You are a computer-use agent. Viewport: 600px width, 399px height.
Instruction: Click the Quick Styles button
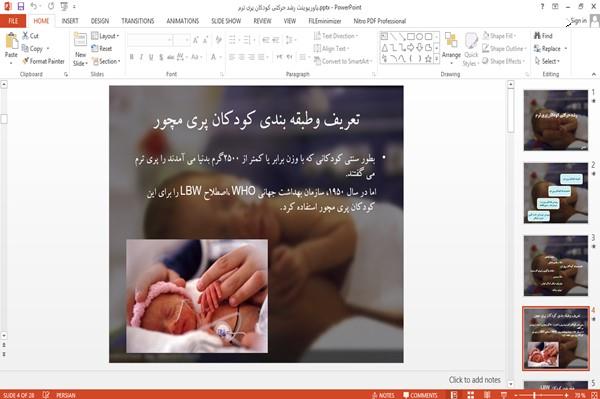coord(471,49)
